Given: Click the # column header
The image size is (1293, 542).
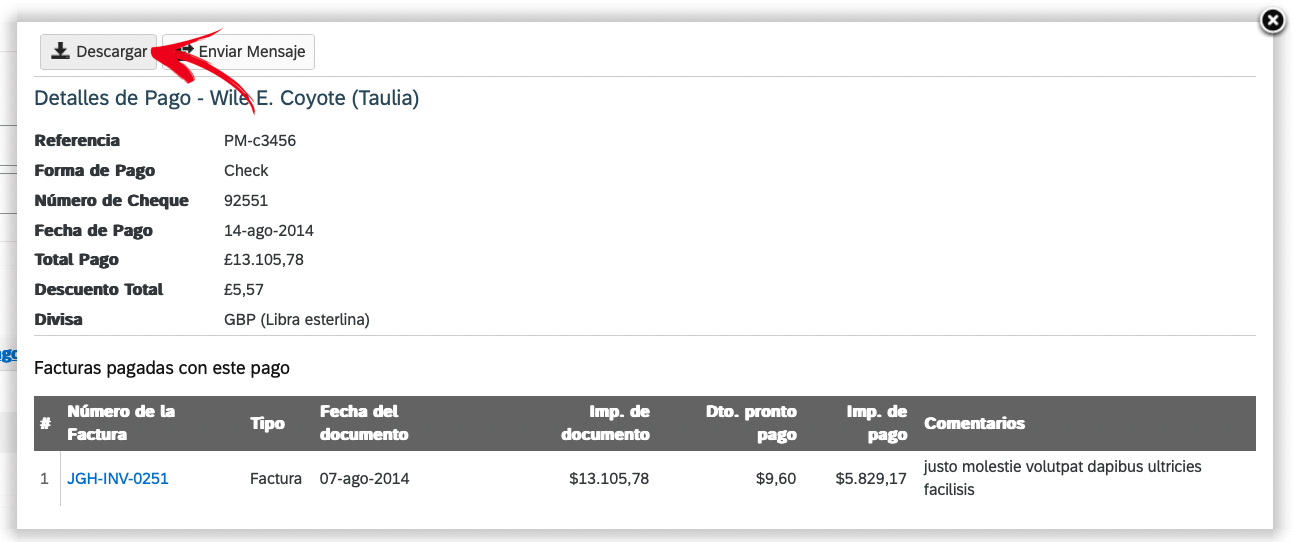Looking at the screenshot, I should [45, 423].
